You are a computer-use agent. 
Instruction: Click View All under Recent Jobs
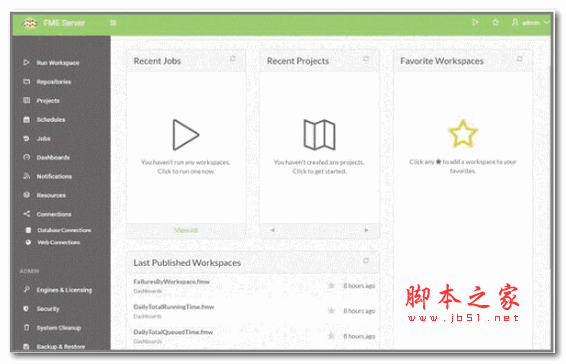[186, 230]
